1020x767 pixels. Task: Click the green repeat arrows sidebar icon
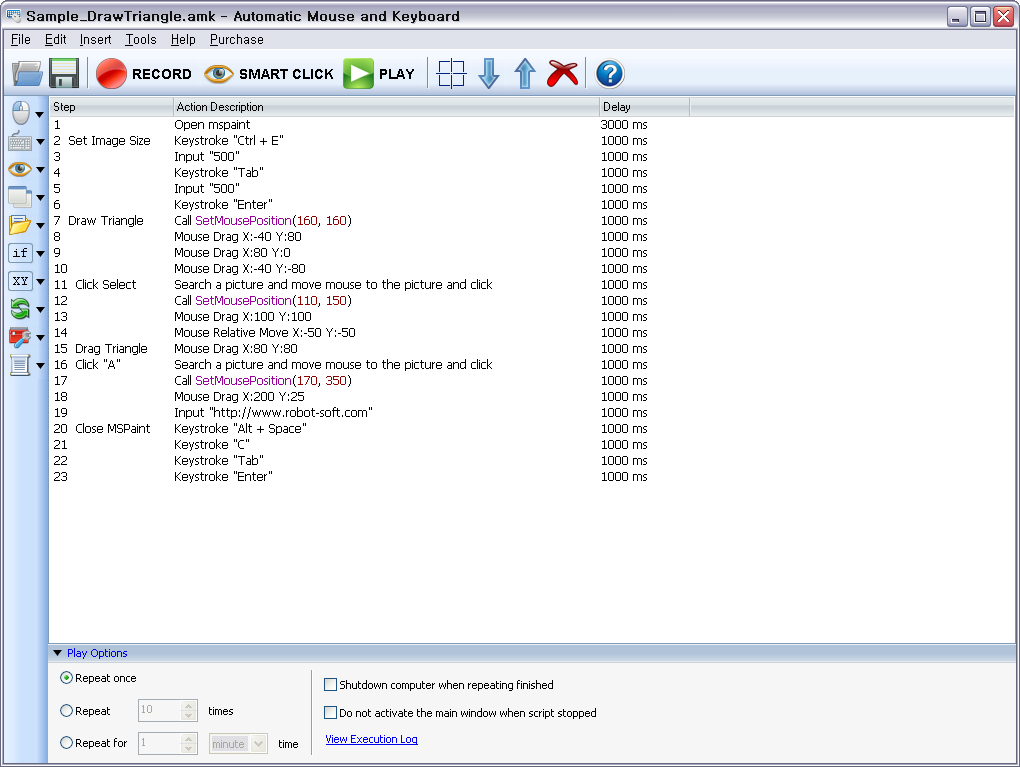pyautogui.click(x=20, y=308)
